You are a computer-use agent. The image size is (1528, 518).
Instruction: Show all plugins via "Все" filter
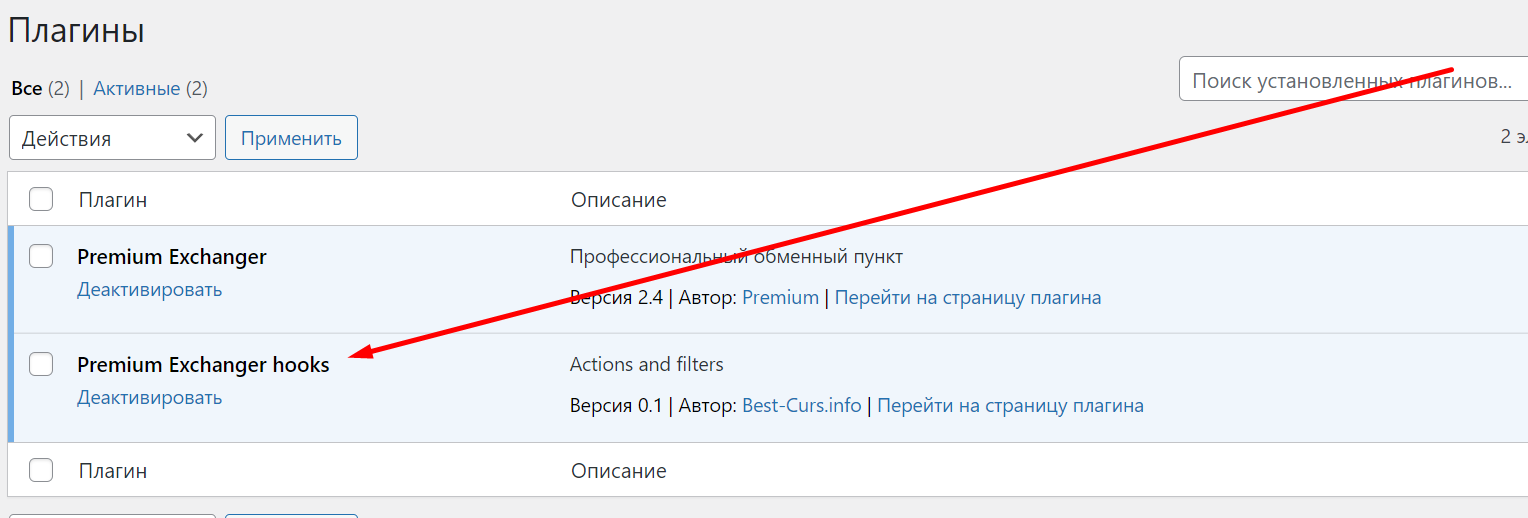pos(26,89)
